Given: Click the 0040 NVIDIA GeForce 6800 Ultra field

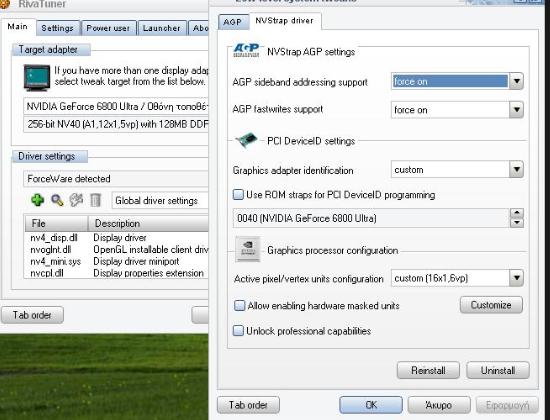Looking at the screenshot, I should tap(371, 218).
